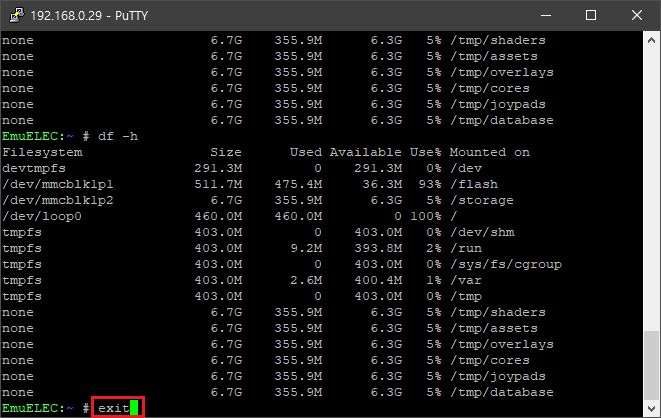Click the 'Filesystem' column header

[42, 153]
